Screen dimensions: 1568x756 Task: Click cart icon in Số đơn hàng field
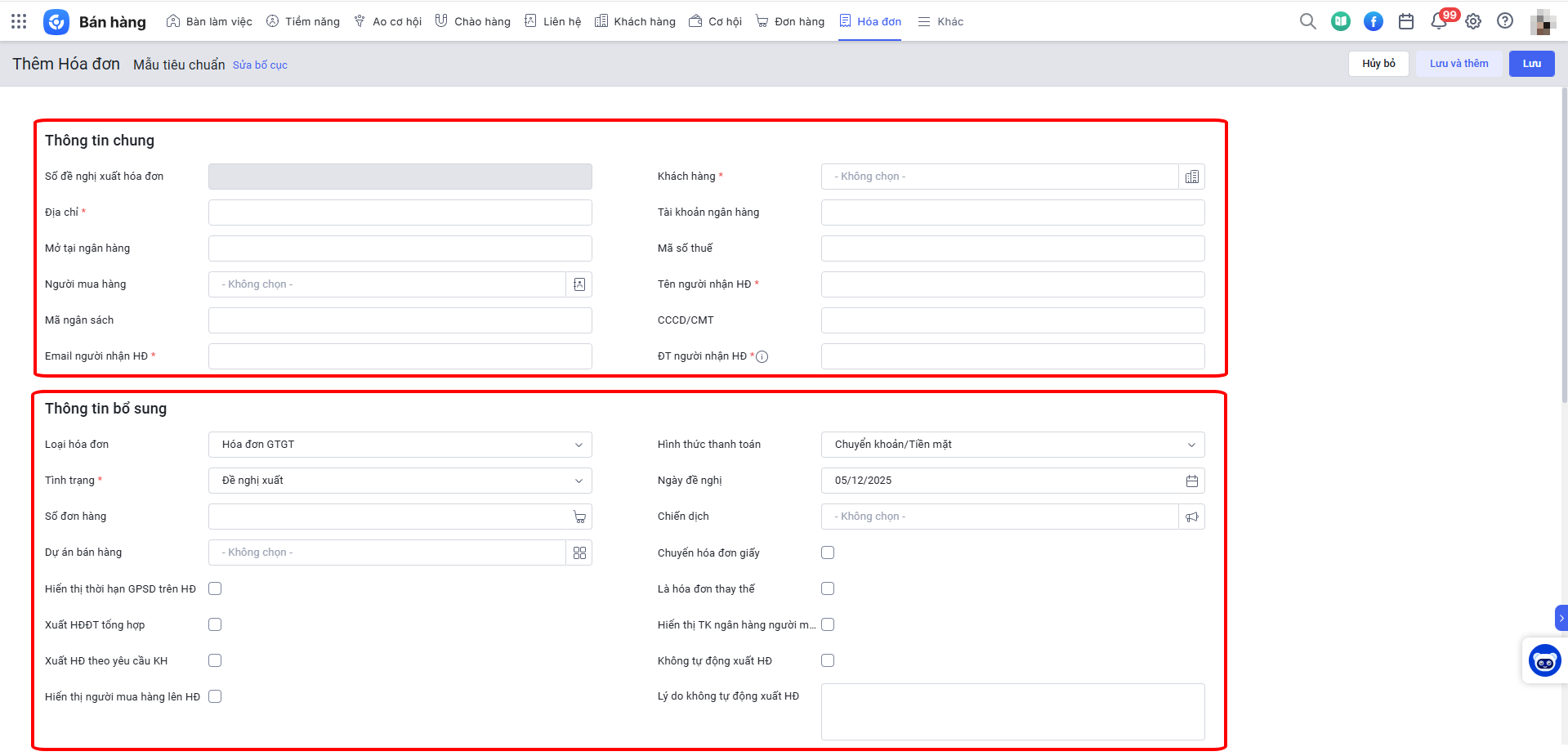click(x=579, y=517)
